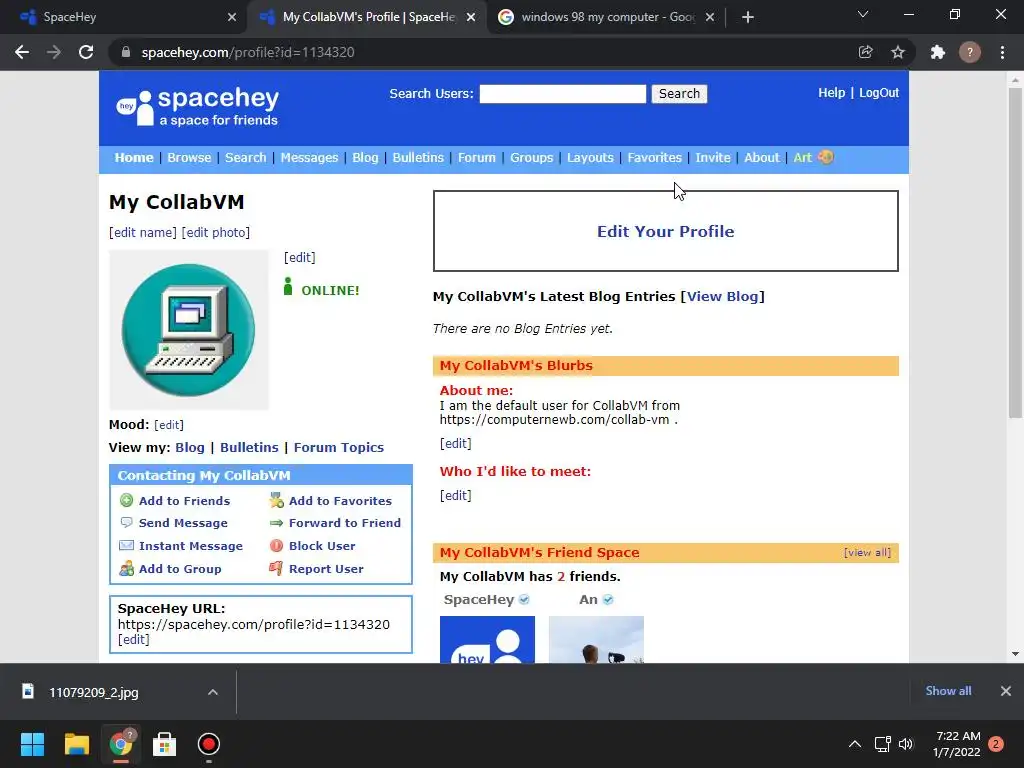Click the Forum Topics link
The height and width of the screenshot is (768, 1024).
(x=338, y=447)
